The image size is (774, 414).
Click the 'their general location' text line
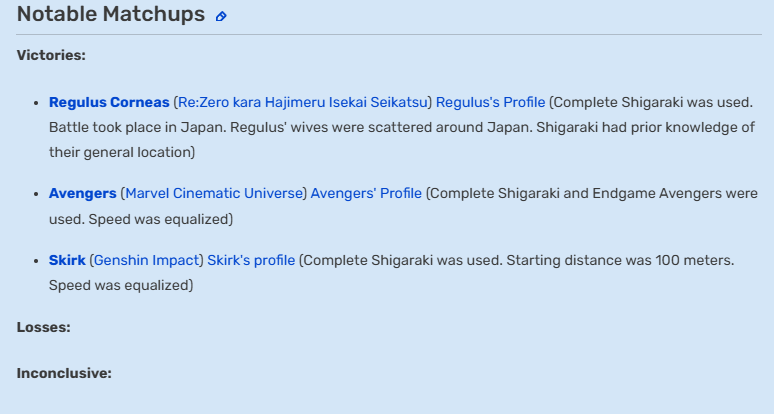[122, 152]
